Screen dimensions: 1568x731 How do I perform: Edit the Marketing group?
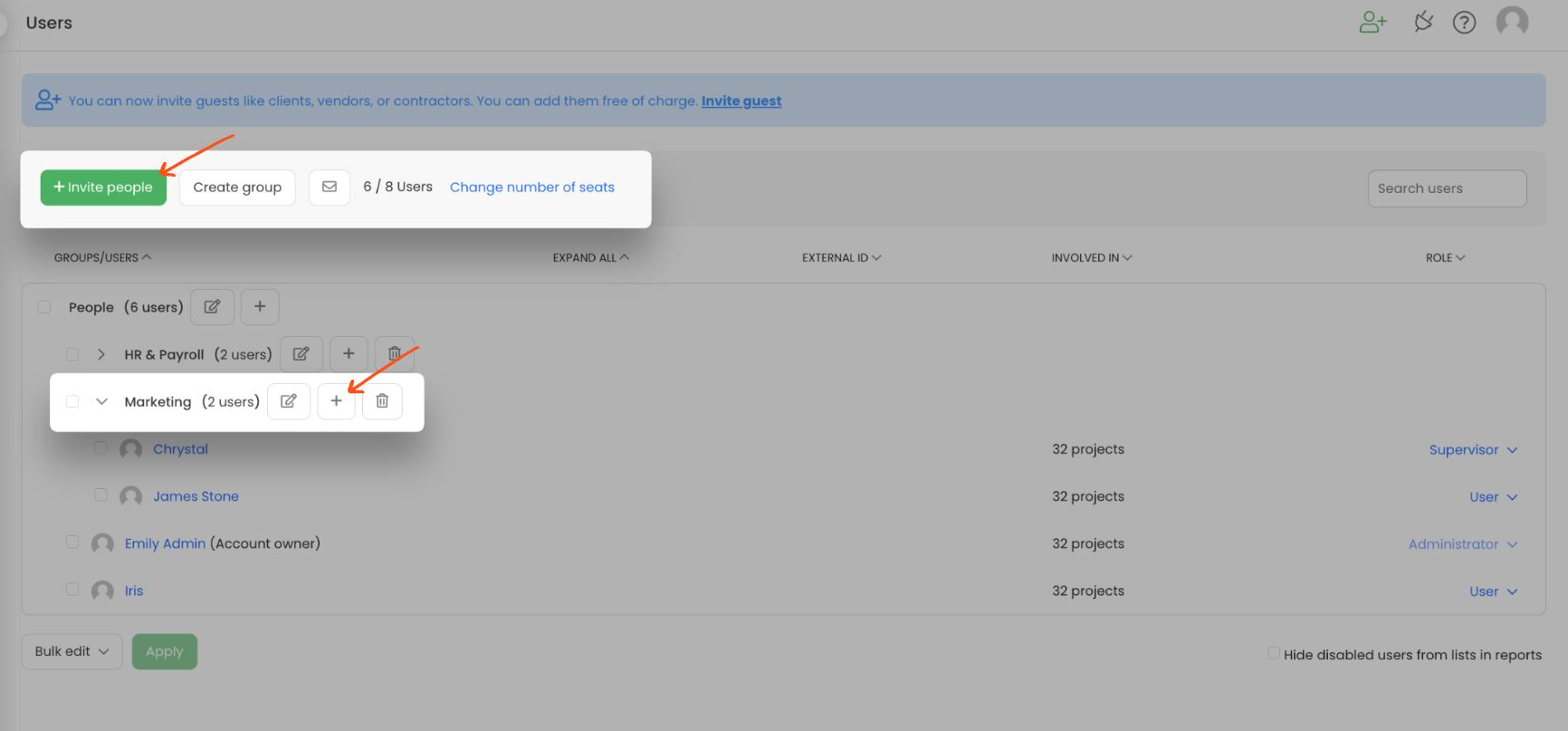(x=289, y=401)
